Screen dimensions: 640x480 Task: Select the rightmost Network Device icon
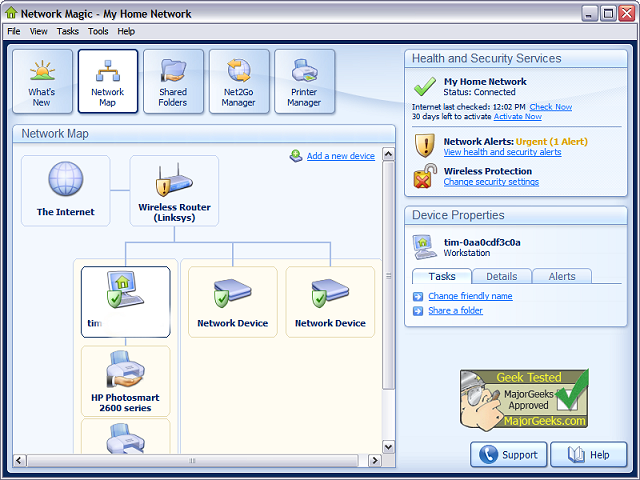pyautogui.click(x=330, y=293)
